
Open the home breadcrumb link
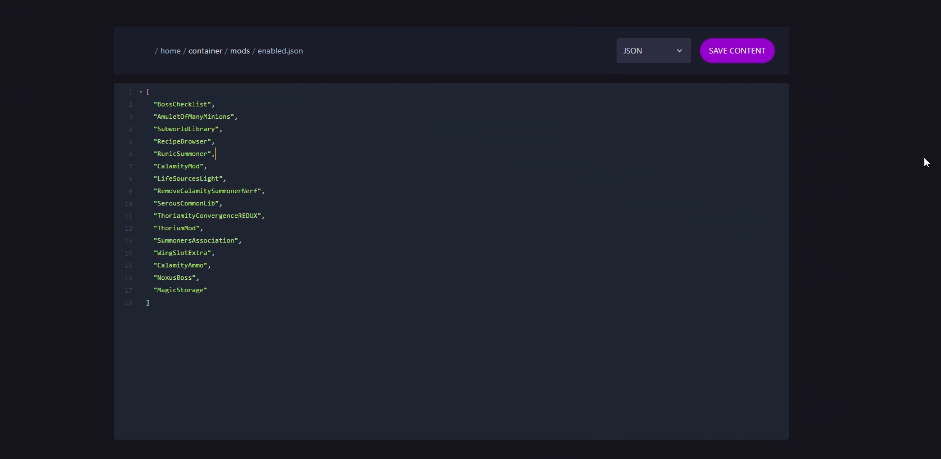(x=170, y=51)
